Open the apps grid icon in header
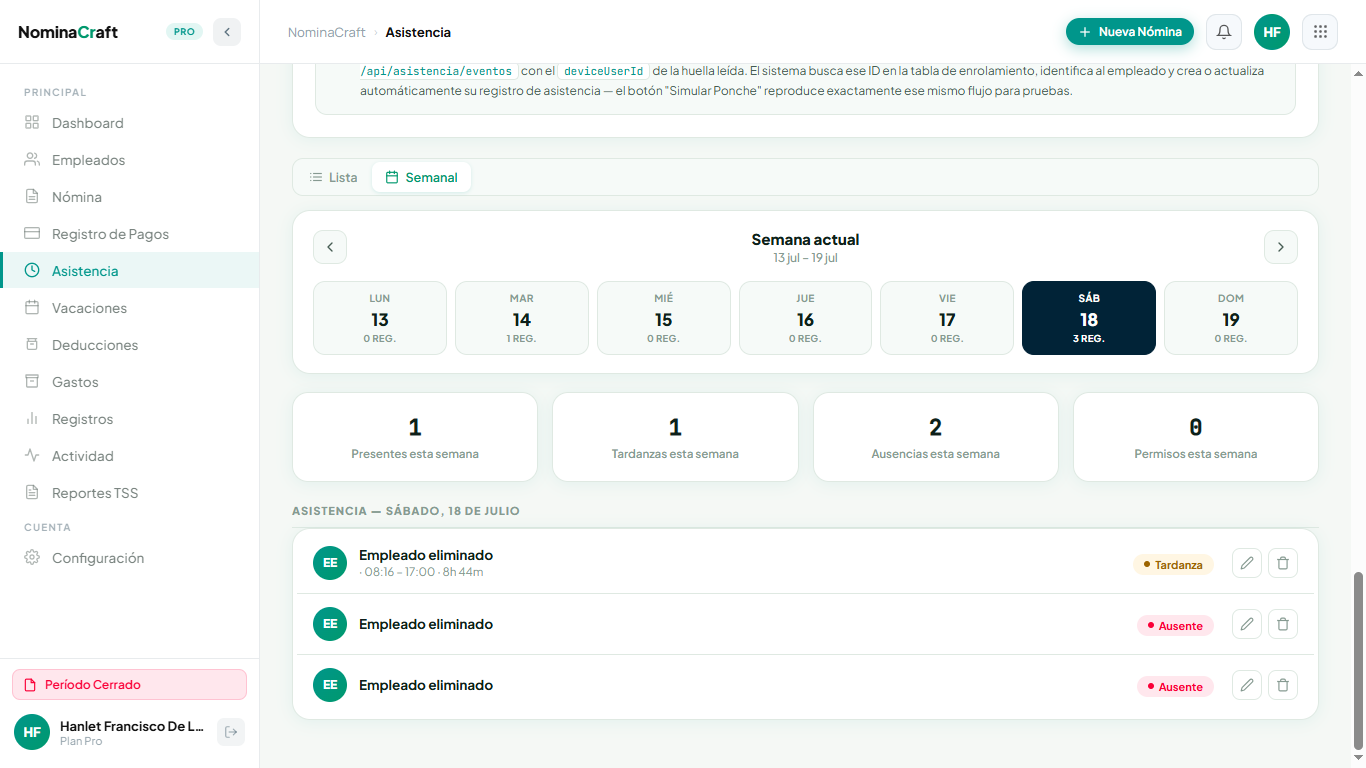The height and width of the screenshot is (768, 1366). click(x=1320, y=32)
